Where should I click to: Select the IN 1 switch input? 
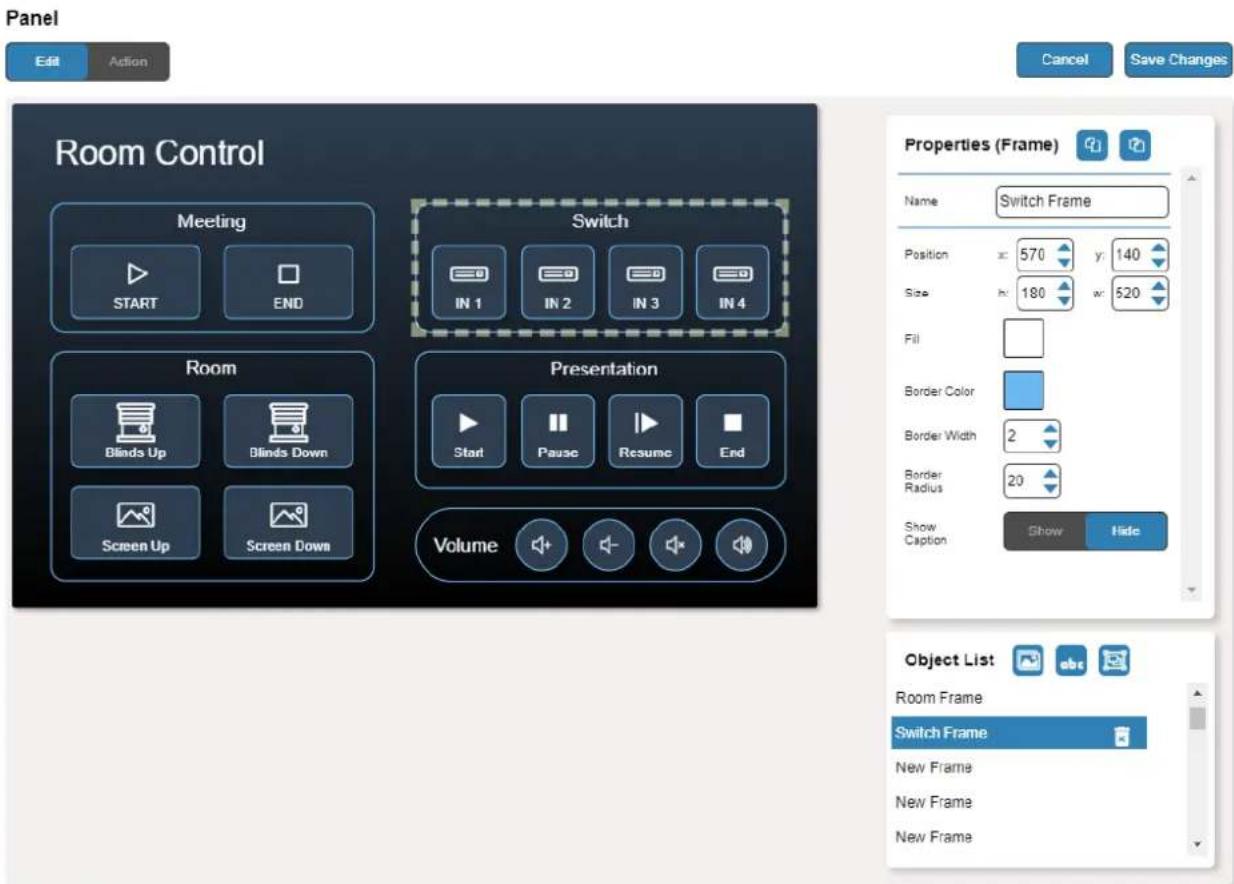[x=469, y=282]
